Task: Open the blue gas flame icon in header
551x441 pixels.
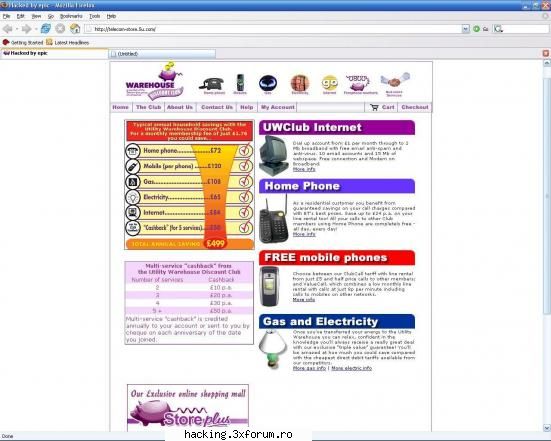Action: coord(268,83)
